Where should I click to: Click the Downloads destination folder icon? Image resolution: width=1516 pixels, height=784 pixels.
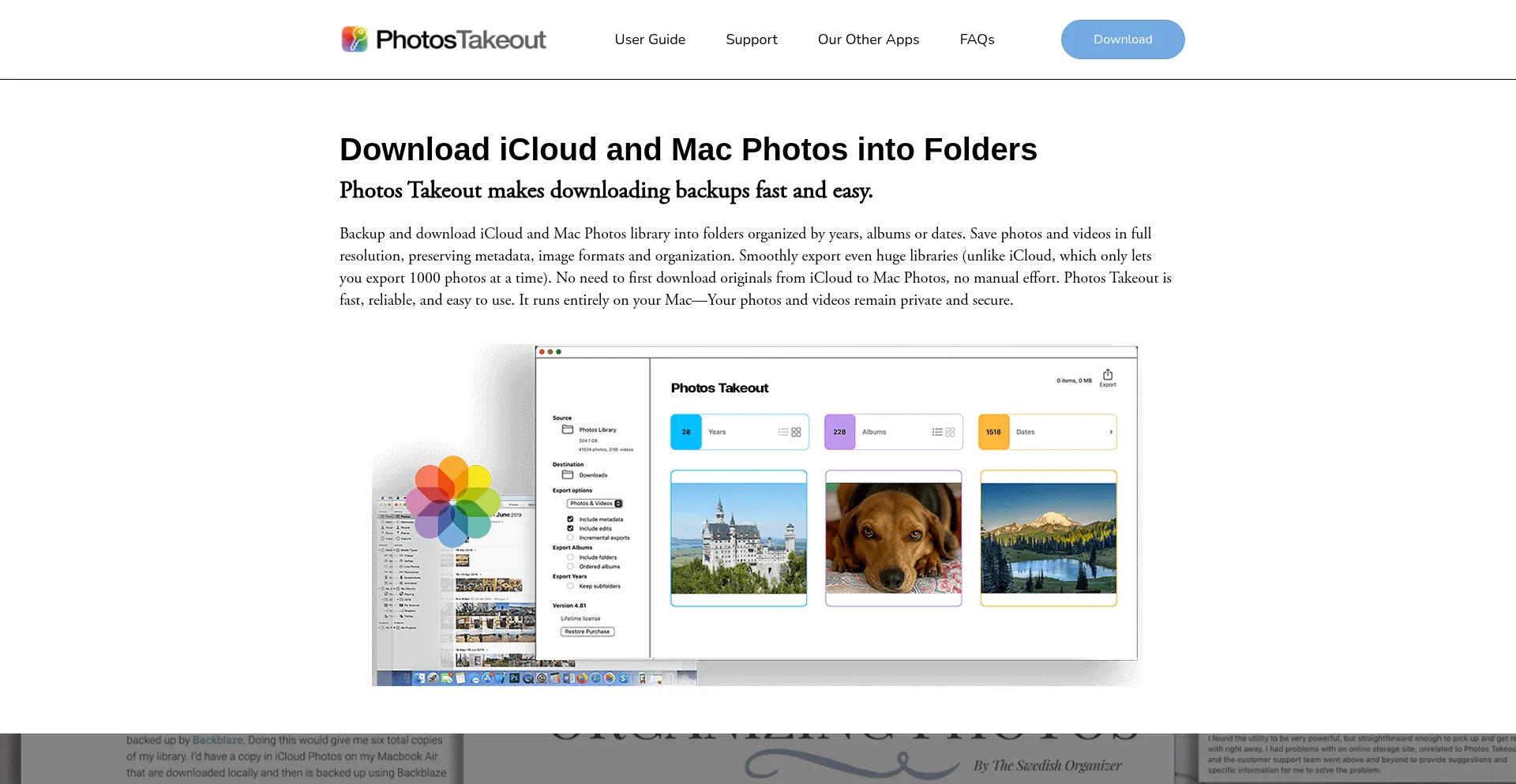coord(567,475)
